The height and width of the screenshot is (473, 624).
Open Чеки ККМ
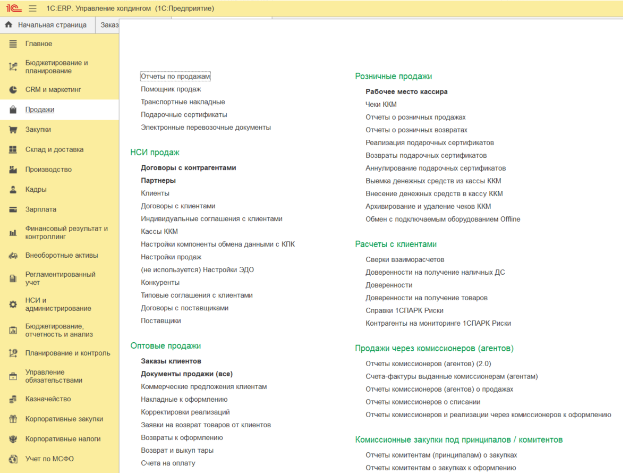tap(381, 104)
